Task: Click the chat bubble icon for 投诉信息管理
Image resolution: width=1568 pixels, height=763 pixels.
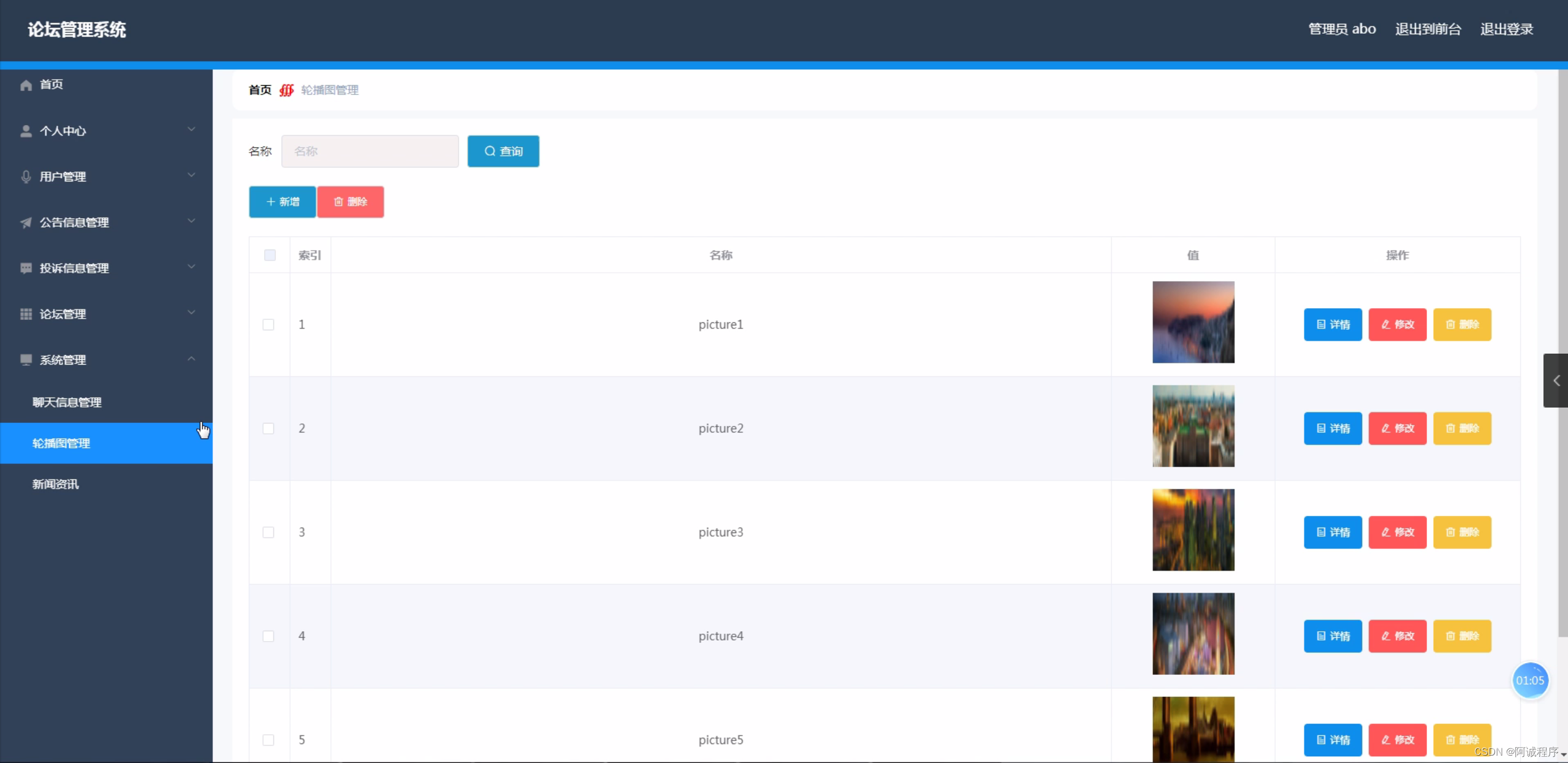Action: (x=26, y=268)
